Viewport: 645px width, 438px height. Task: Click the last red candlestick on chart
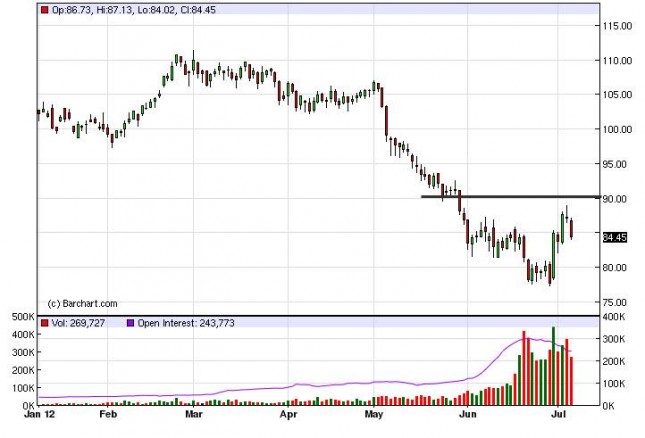(x=571, y=229)
